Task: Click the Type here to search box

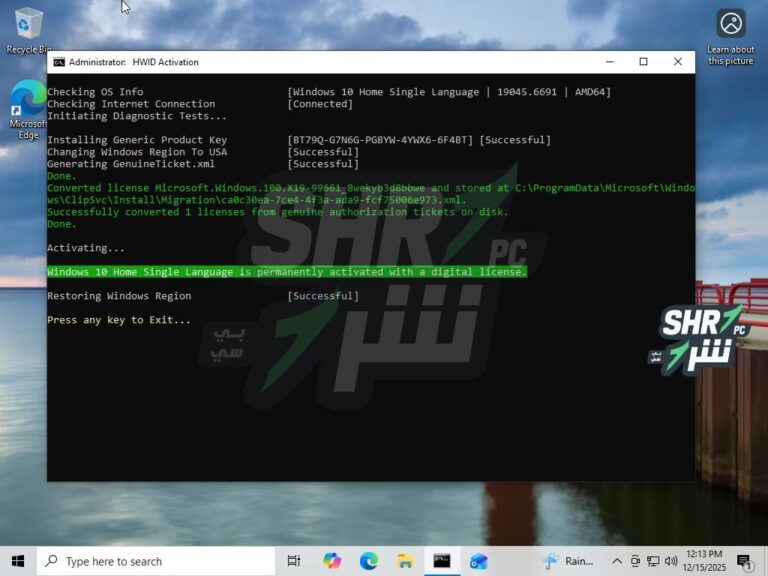Action: (155, 561)
